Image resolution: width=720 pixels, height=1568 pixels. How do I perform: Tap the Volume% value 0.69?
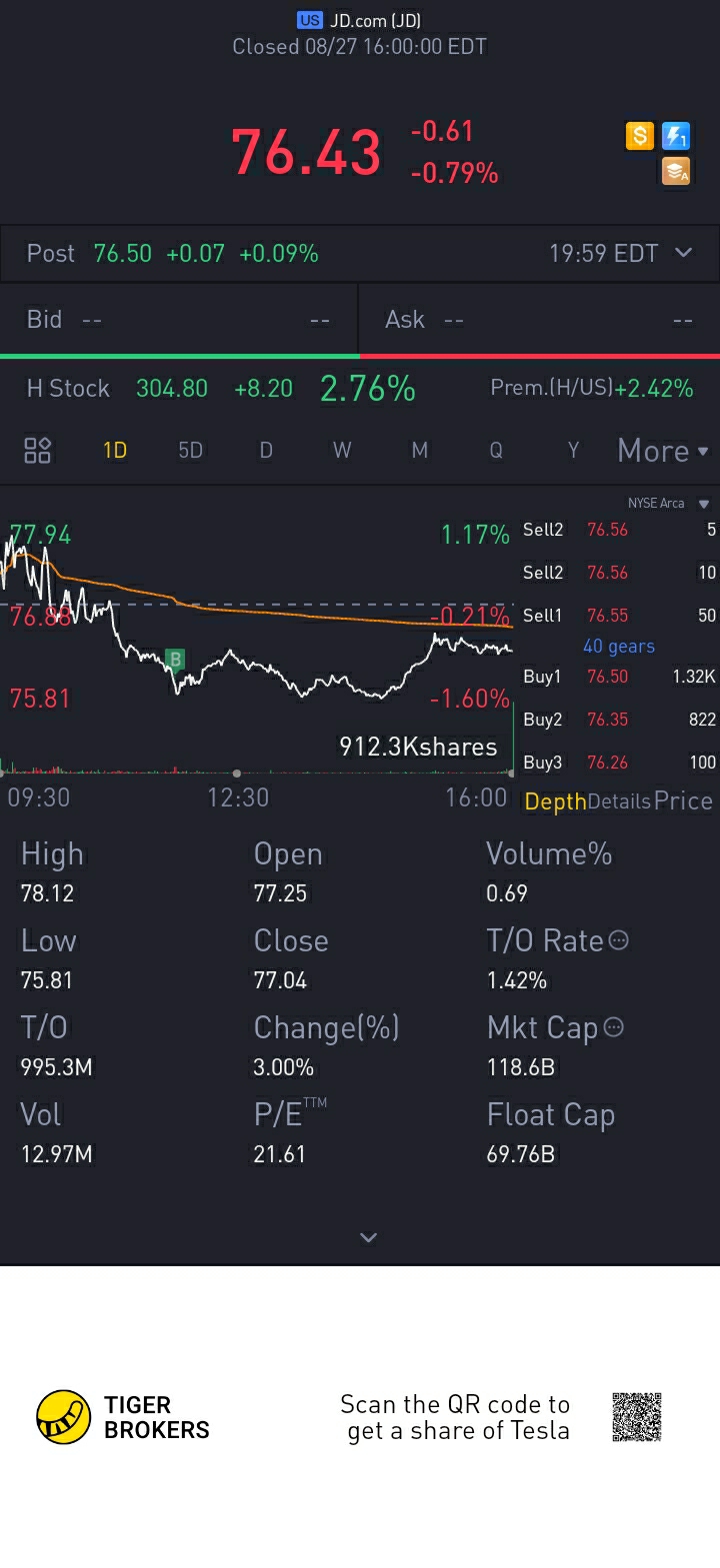(507, 893)
